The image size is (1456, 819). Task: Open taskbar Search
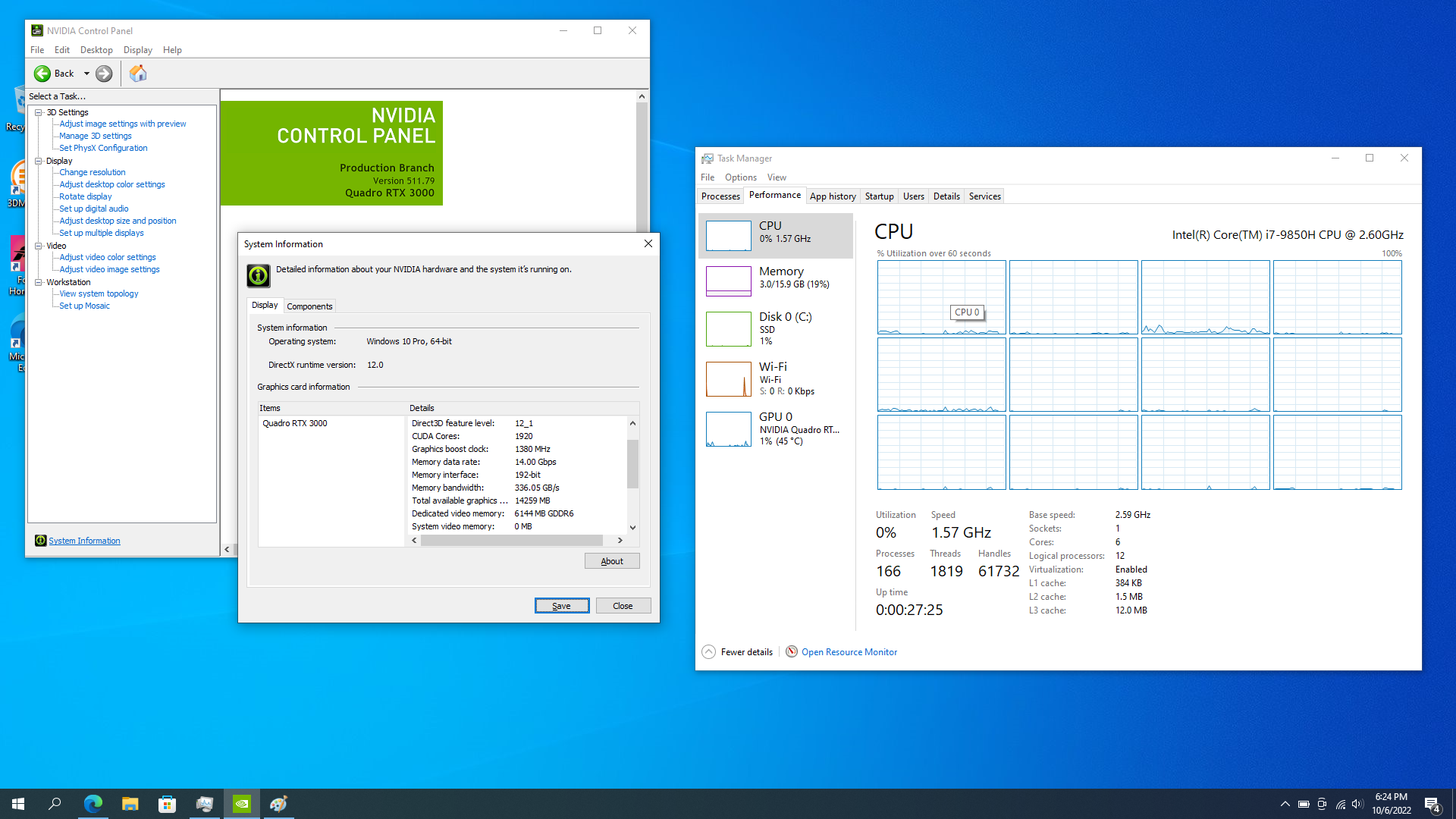point(55,804)
